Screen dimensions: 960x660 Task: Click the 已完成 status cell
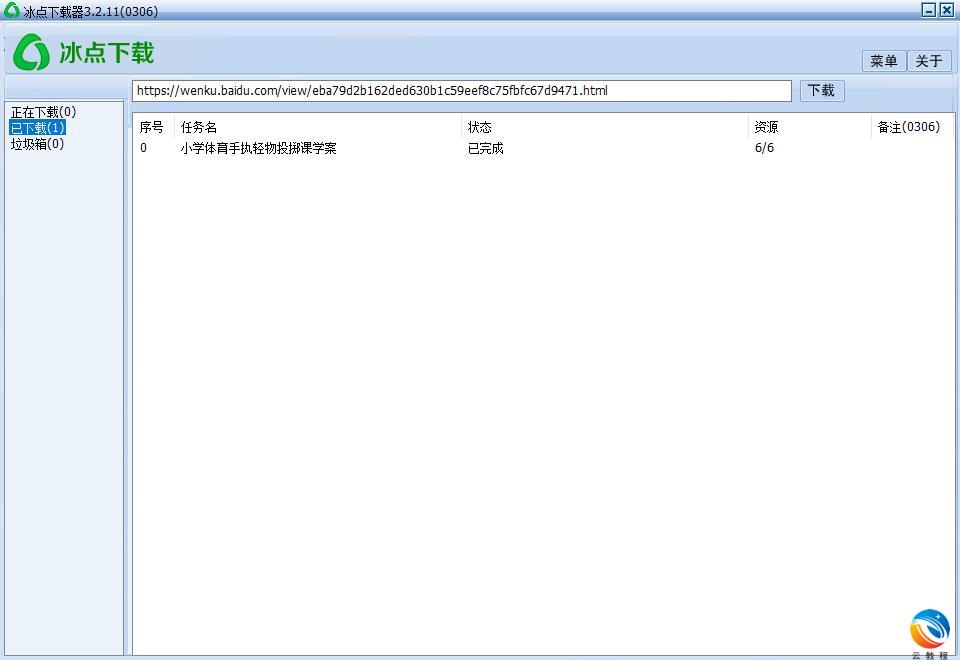(x=486, y=148)
